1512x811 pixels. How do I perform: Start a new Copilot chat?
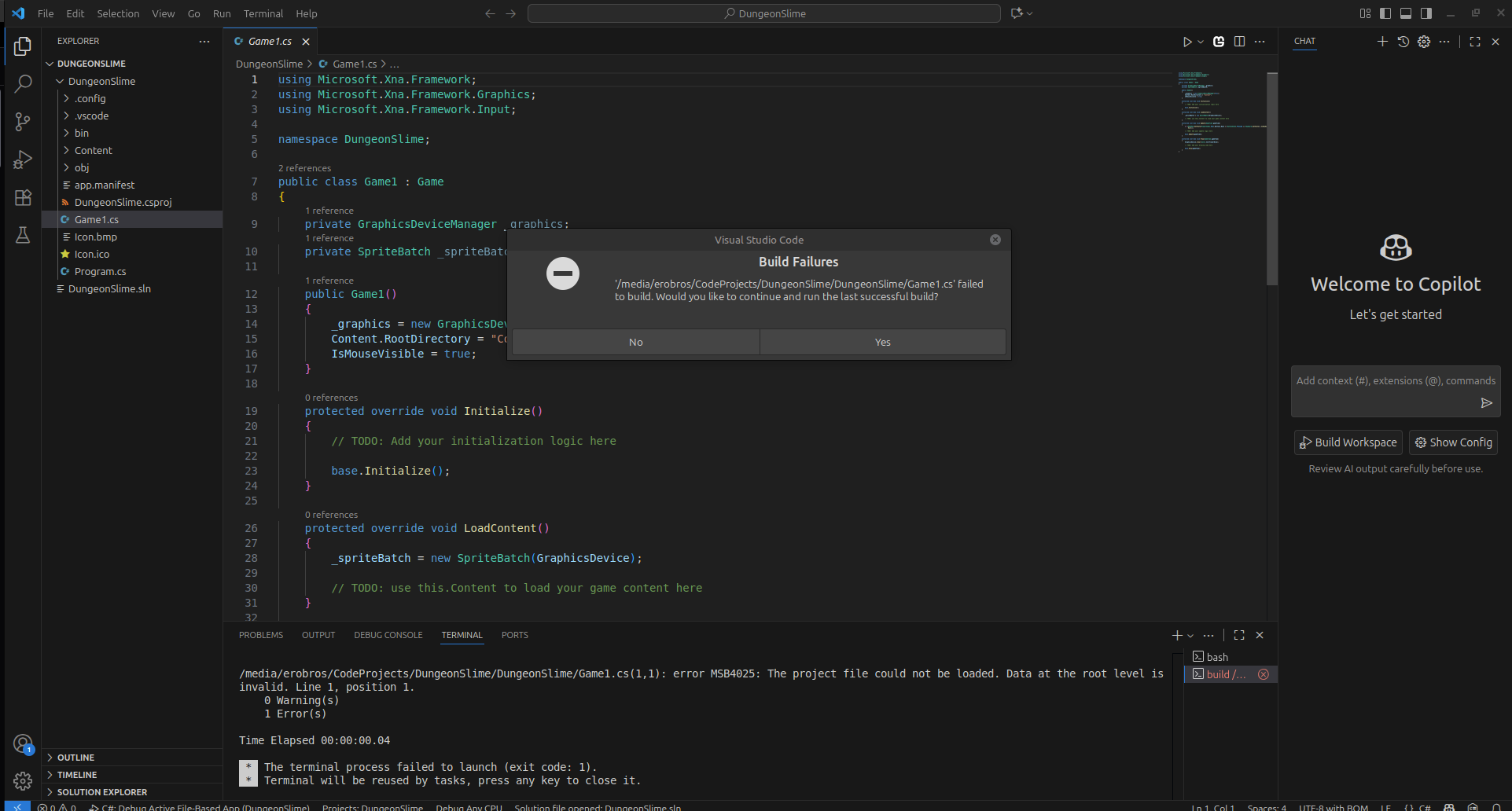(x=1381, y=42)
